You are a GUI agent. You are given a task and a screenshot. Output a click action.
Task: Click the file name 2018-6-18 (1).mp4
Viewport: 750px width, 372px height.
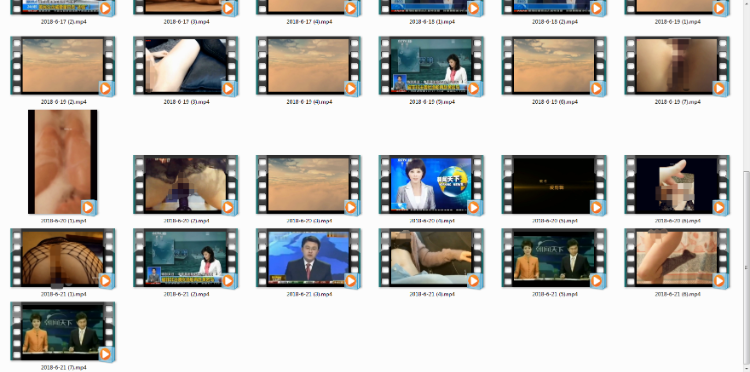432,22
